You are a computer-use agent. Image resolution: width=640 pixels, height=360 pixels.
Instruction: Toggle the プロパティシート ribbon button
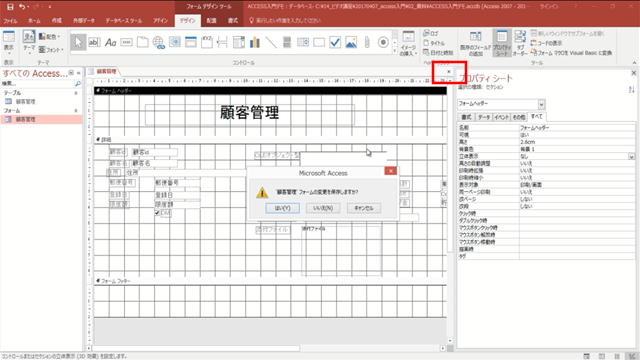(502, 43)
